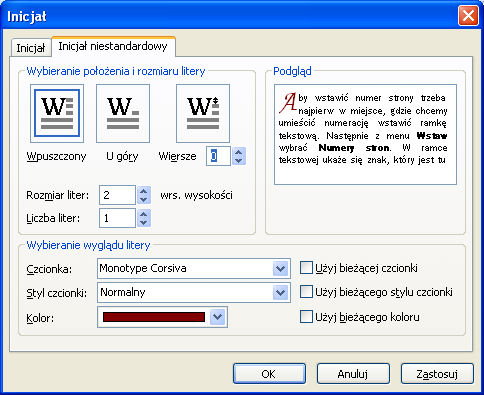This screenshot has width=484, height=395.
Task: Pick the Wiersze lines position icon
Action: (x=203, y=113)
